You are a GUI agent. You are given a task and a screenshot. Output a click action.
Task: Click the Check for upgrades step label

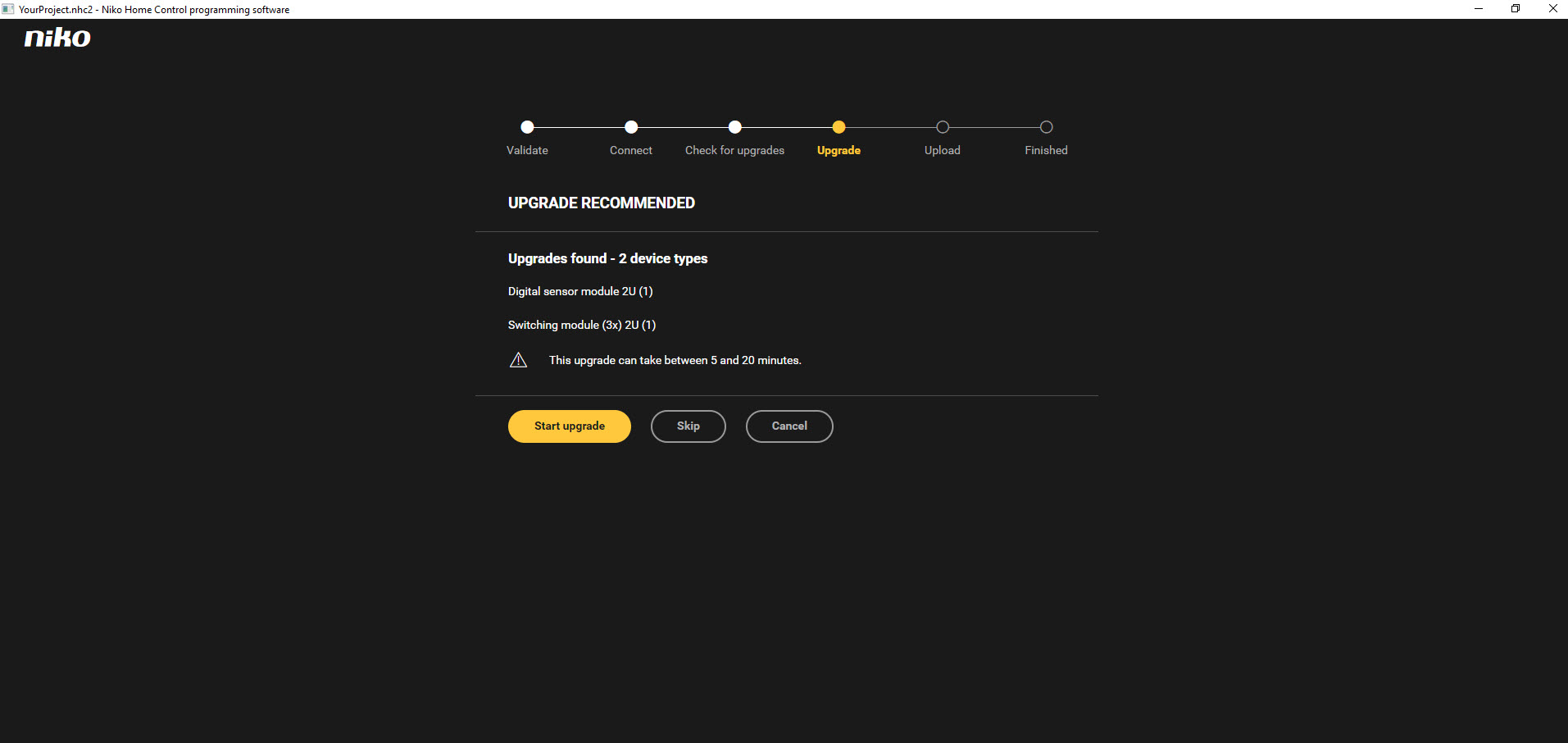[734, 150]
